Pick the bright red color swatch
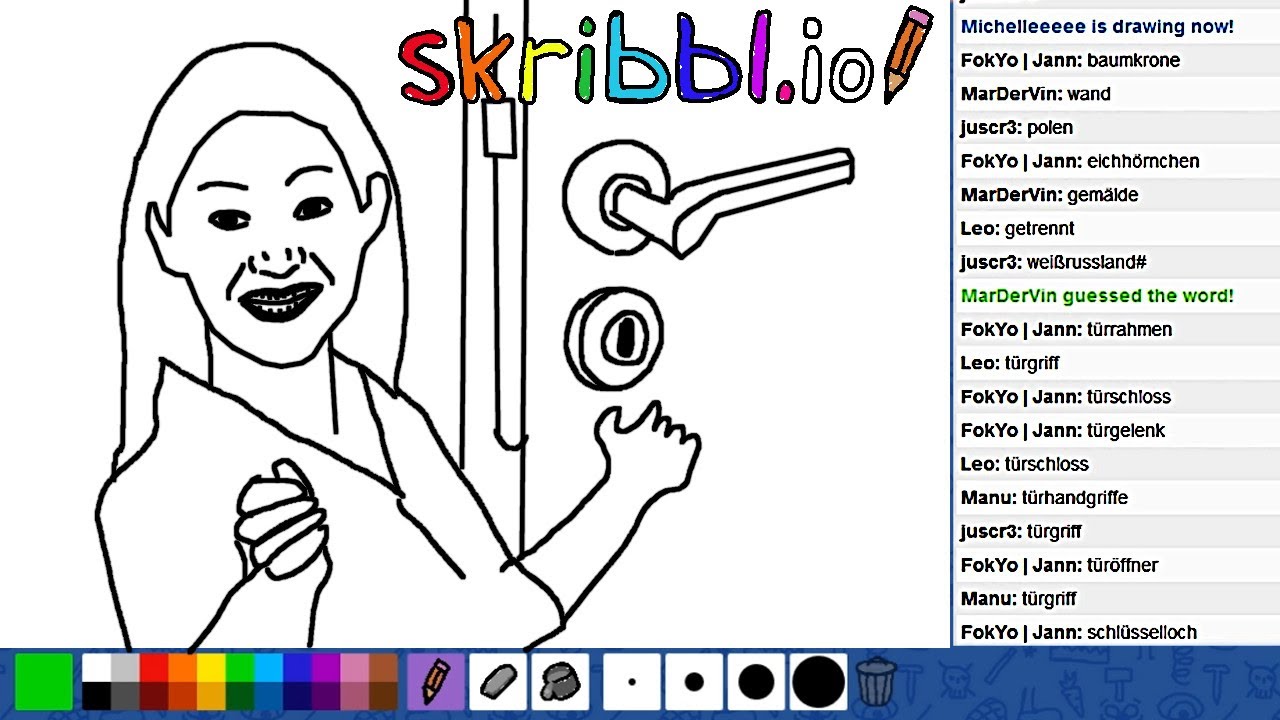1280x720 pixels. (154, 668)
